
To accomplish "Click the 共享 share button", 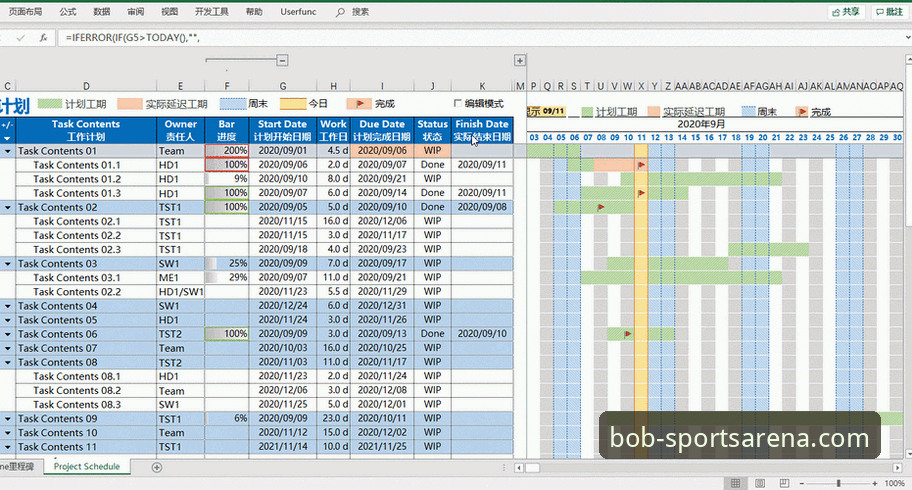I will pyautogui.click(x=846, y=12).
